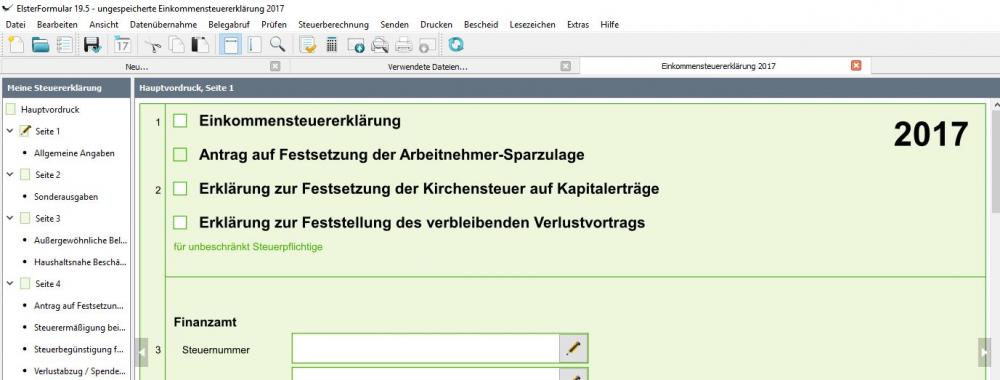Viewport: 1000px width, 380px height.
Task: Click the calendar 17 year icon
Action: (122, 45)
